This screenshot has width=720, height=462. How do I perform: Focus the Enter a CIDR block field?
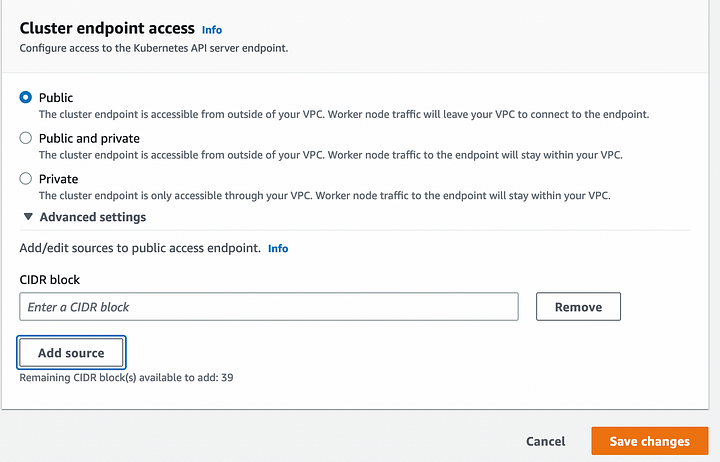pyautogui.click(x=269, y=306)
